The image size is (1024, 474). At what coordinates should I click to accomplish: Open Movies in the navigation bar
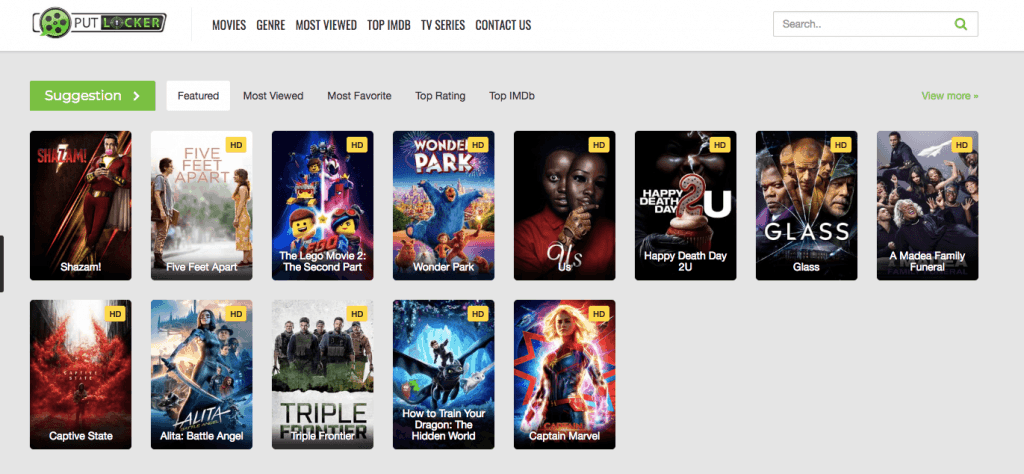coord(229,25)
